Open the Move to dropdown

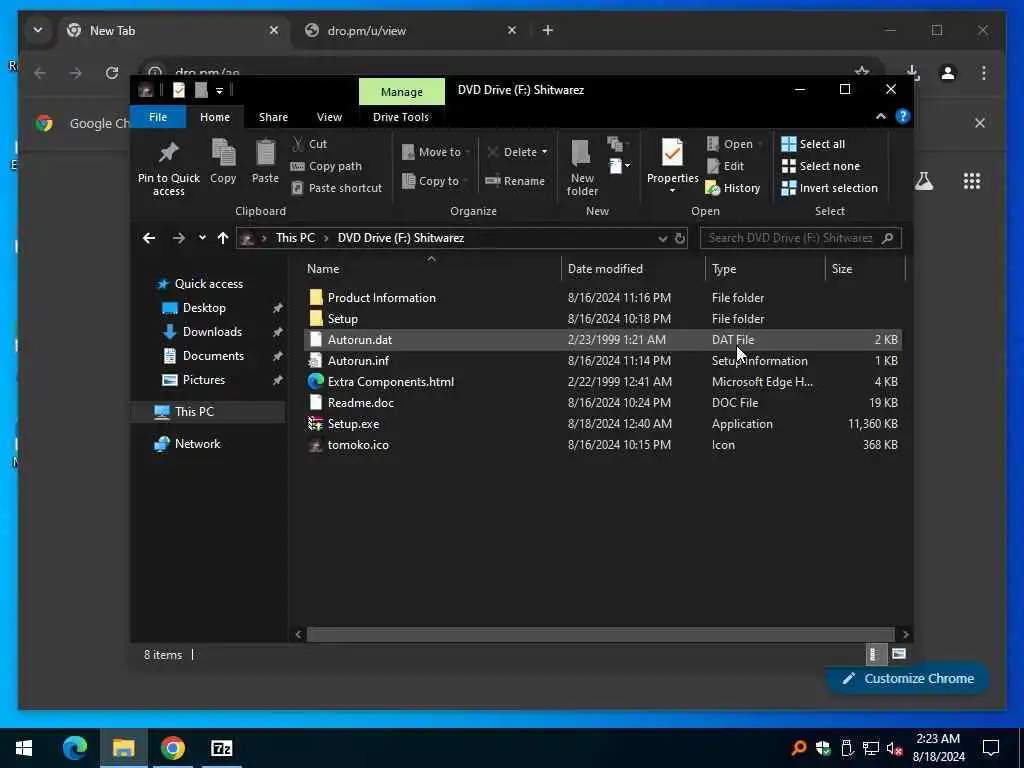436,152
